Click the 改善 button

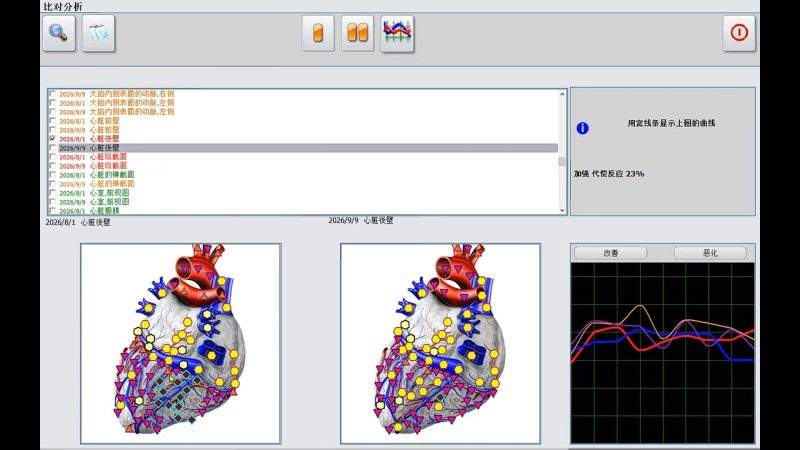click(x=611, y=253)
